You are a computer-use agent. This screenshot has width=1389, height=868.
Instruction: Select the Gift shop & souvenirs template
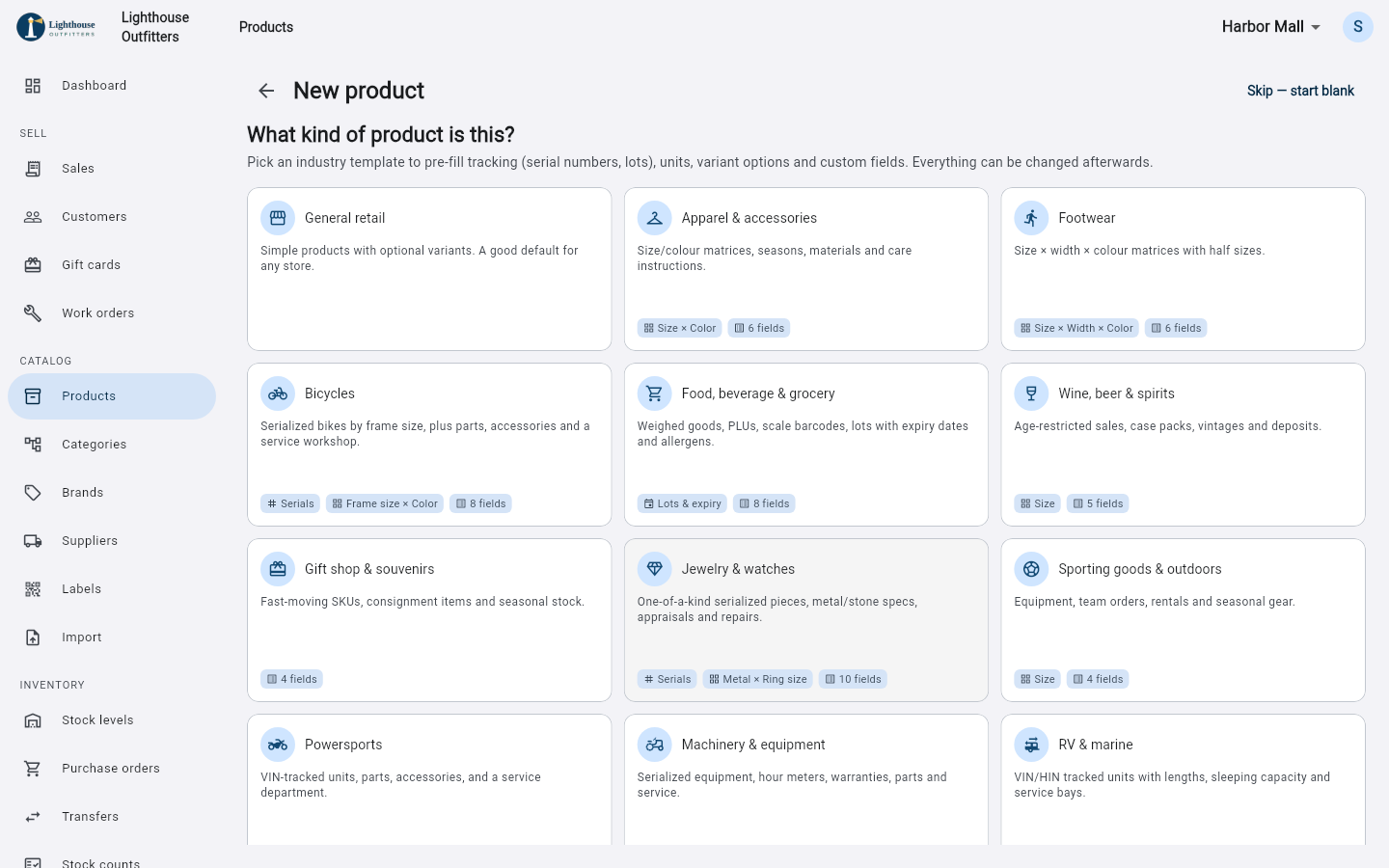point(429,620)
